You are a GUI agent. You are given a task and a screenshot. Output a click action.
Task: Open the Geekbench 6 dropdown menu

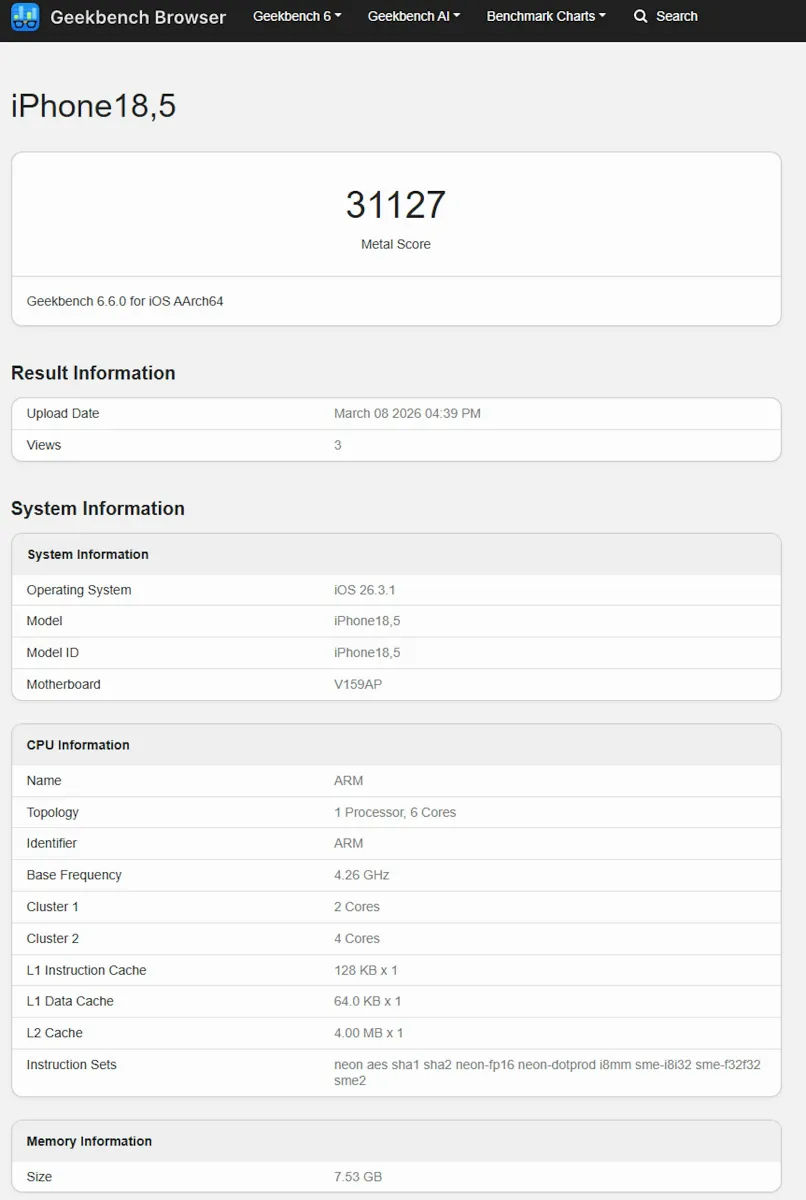(296, 16)
